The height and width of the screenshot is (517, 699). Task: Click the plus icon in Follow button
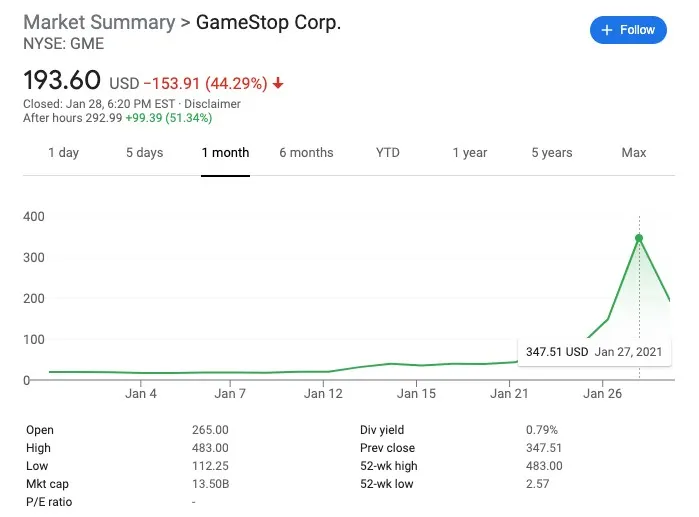point(606,30)
